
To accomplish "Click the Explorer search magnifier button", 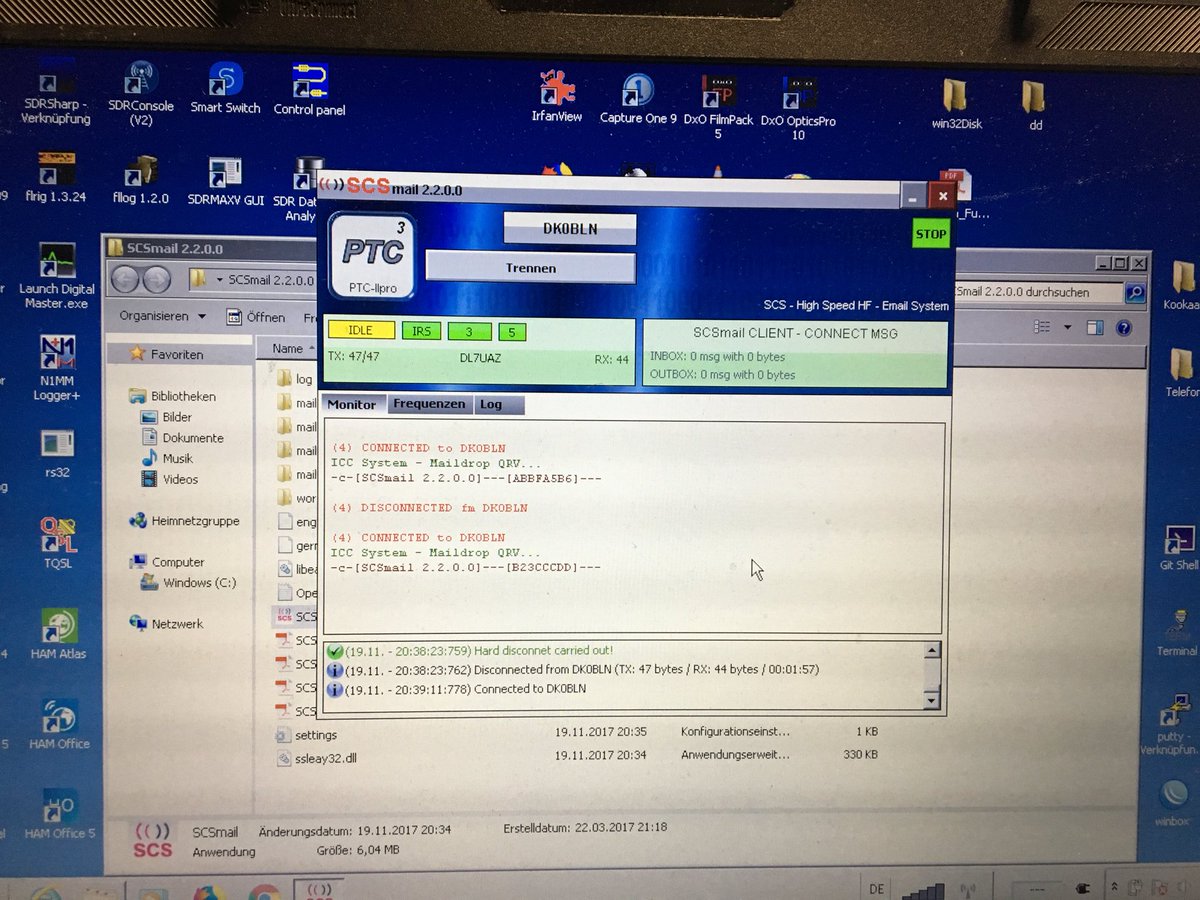I will (1135, 293).
